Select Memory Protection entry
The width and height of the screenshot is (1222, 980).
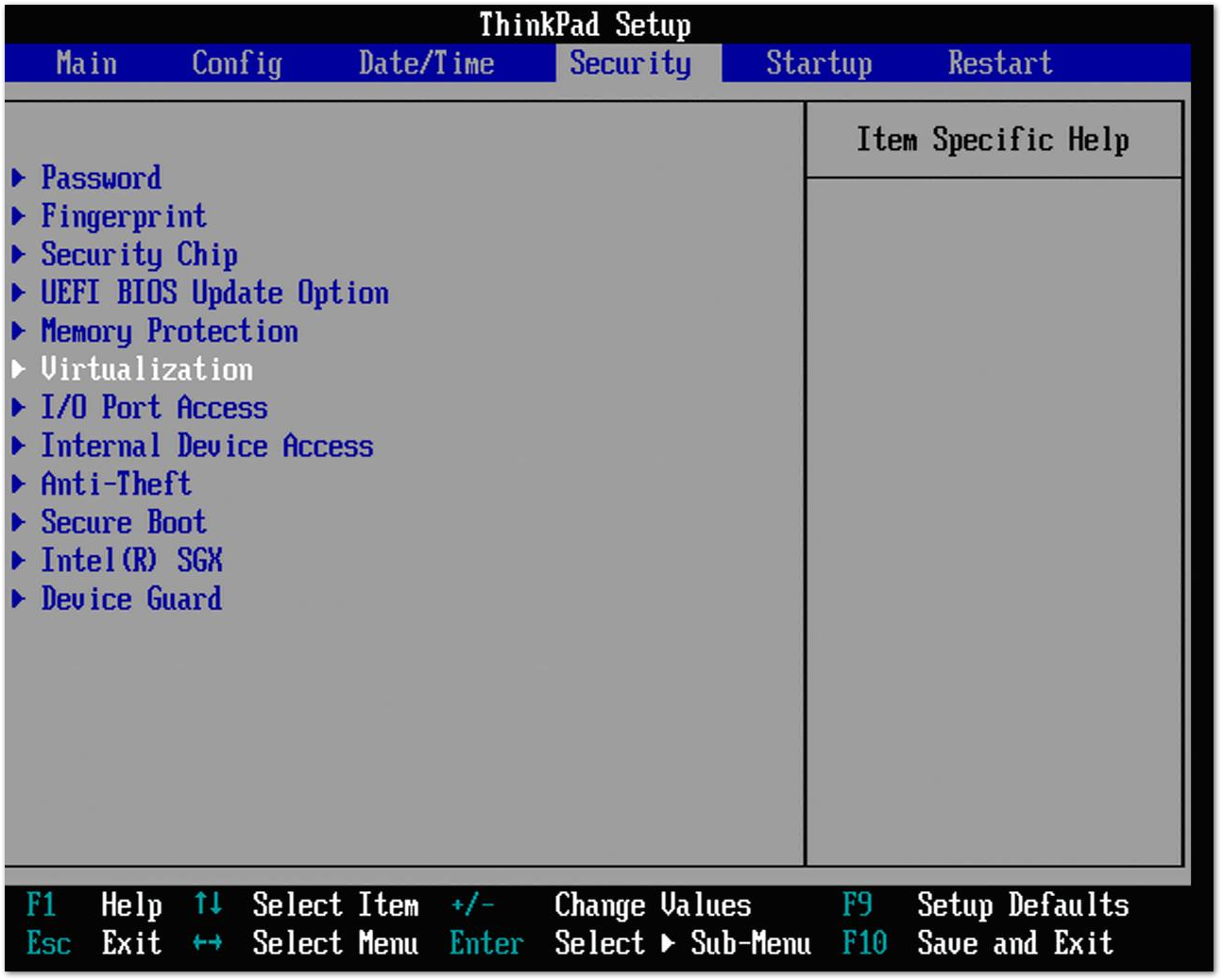point(169,331)
